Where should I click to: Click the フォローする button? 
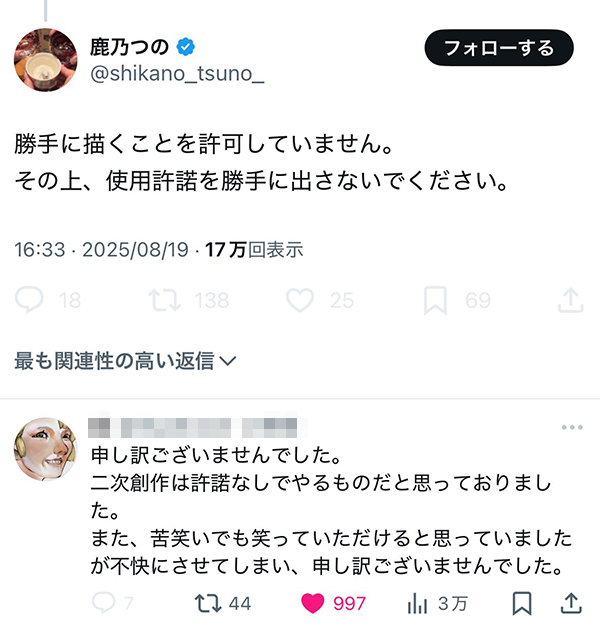coord(498,48)
